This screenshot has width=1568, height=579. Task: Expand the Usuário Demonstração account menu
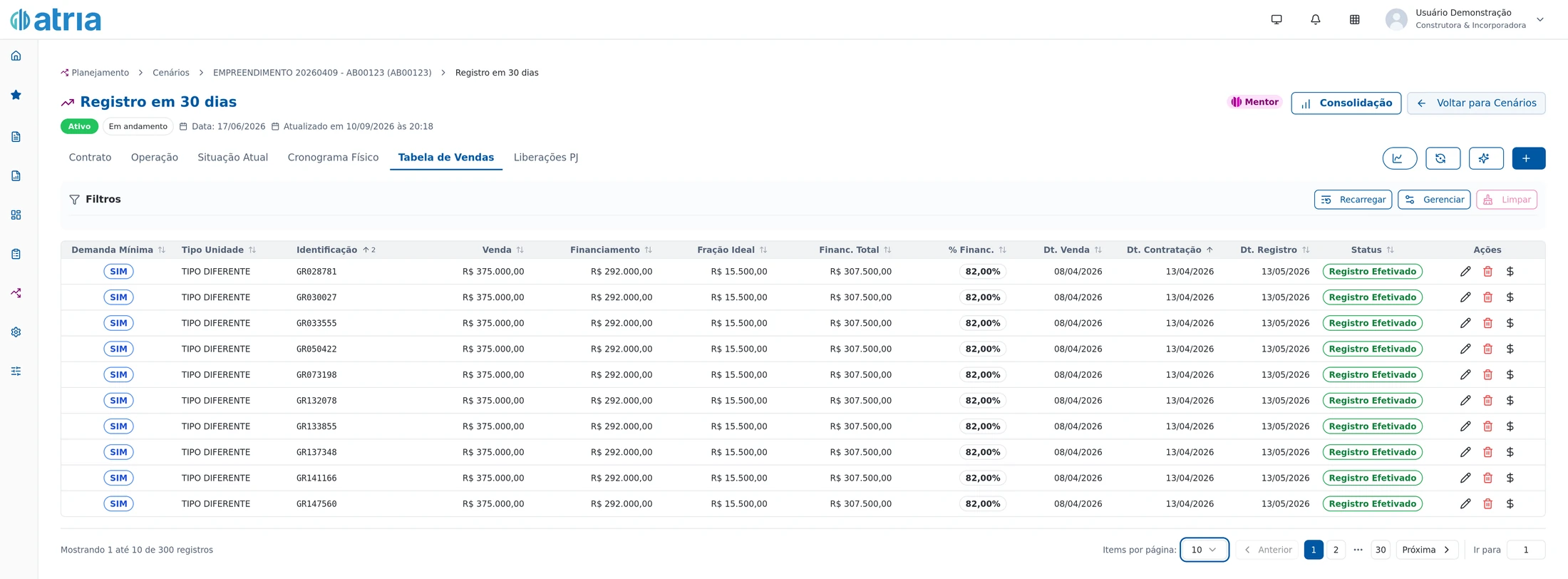tap(1465, 19)
